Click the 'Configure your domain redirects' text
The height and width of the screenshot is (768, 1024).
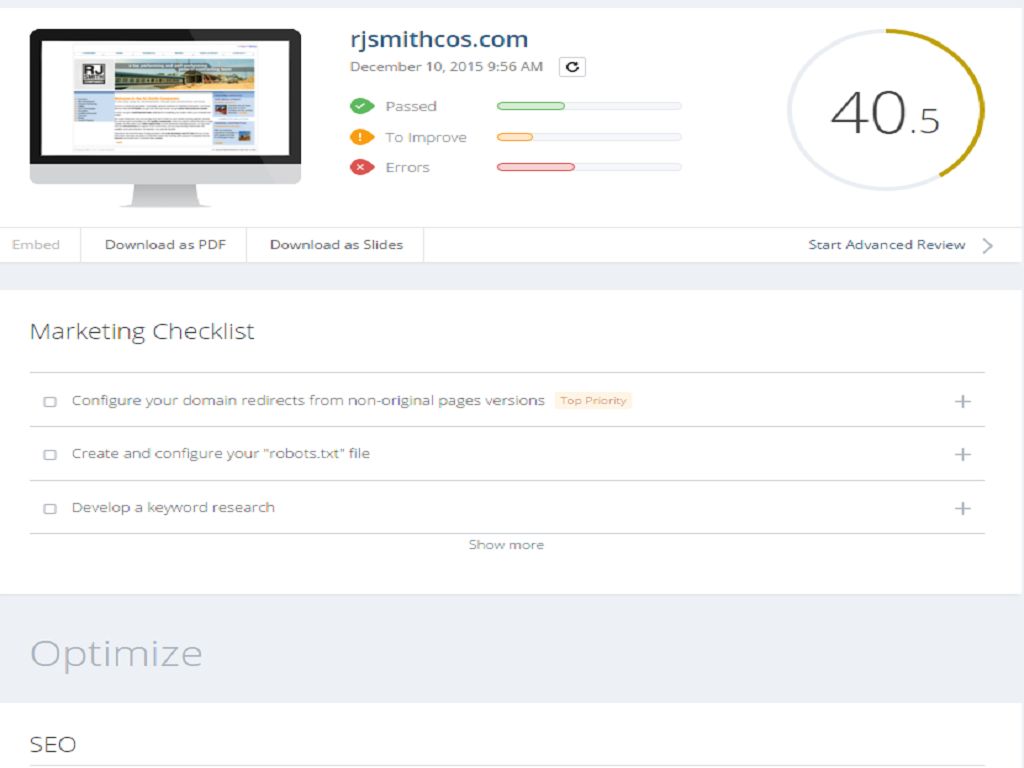click(x=308, y=400)
